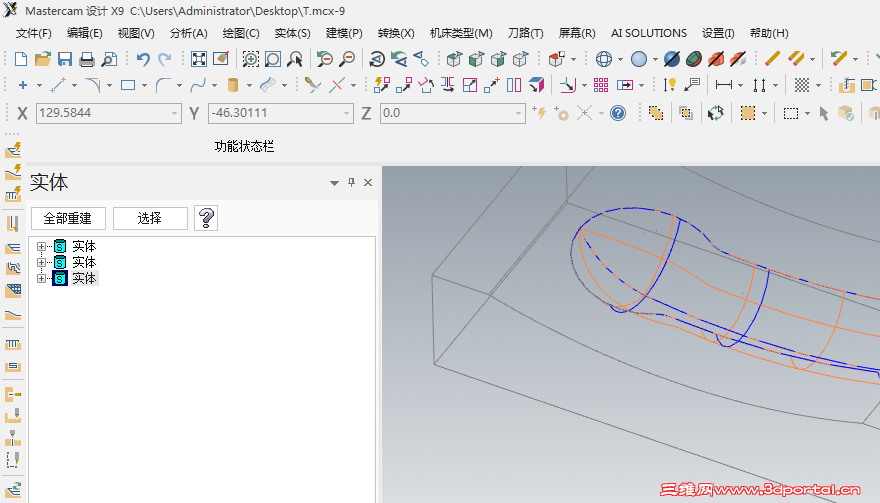Select the highlighted 实体 tree item
Image resolution: width=880 pixels, height=503 pixels.
(84, 278)
